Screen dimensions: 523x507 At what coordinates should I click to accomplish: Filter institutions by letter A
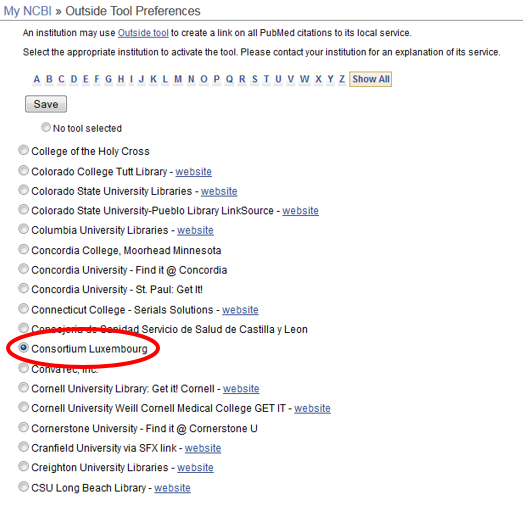point(37,79)
